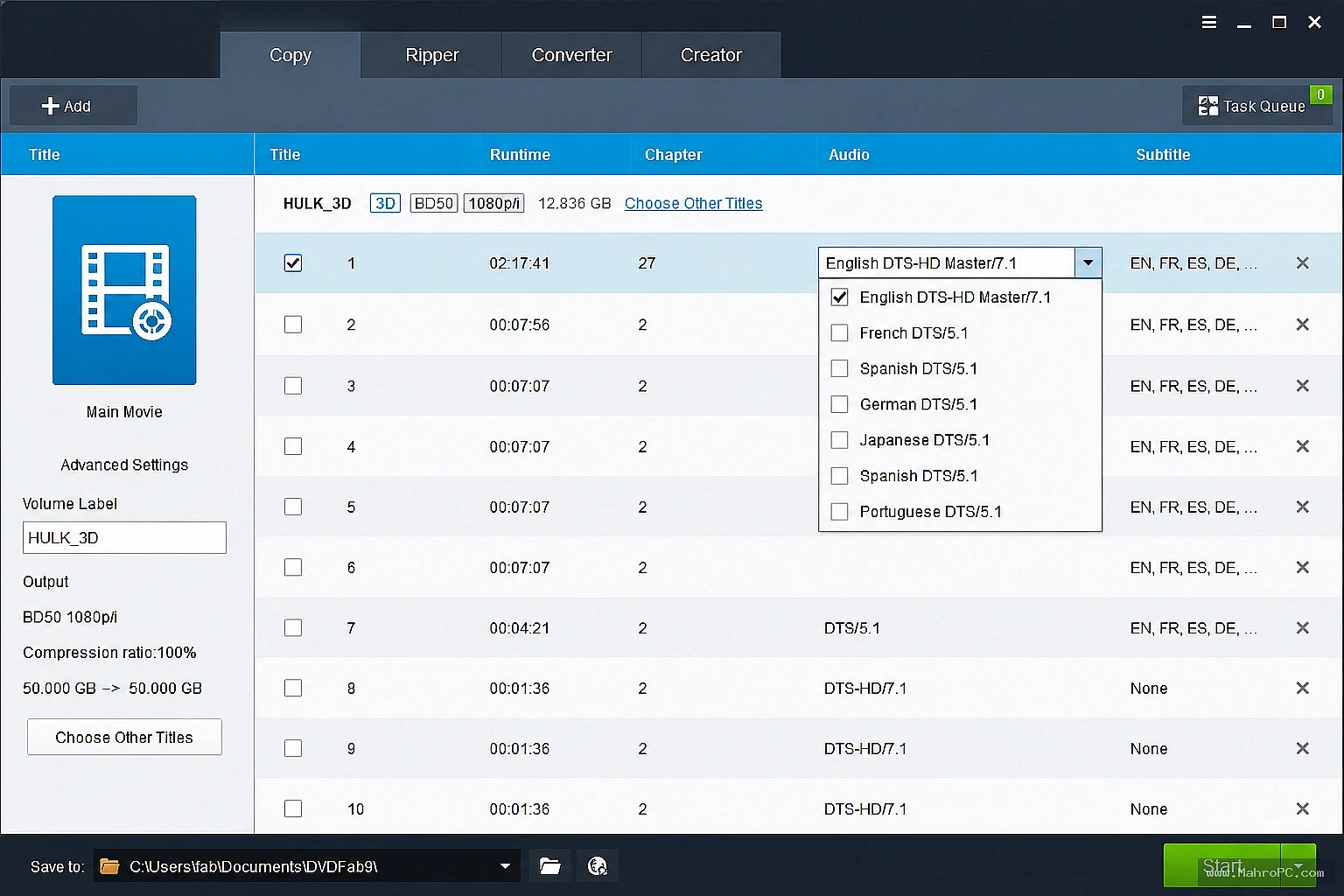Viewport: 1344px width, 896px height.
Task: Switch to the Creator tab
Action: 711,55
